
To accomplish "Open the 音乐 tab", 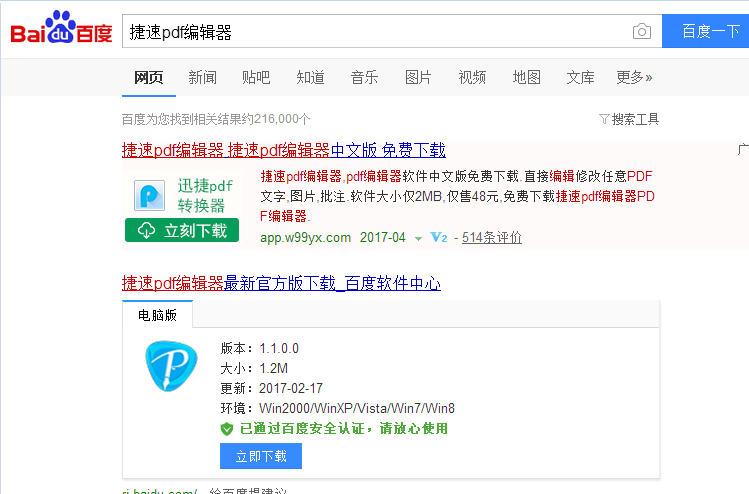I will coord(364,77).
